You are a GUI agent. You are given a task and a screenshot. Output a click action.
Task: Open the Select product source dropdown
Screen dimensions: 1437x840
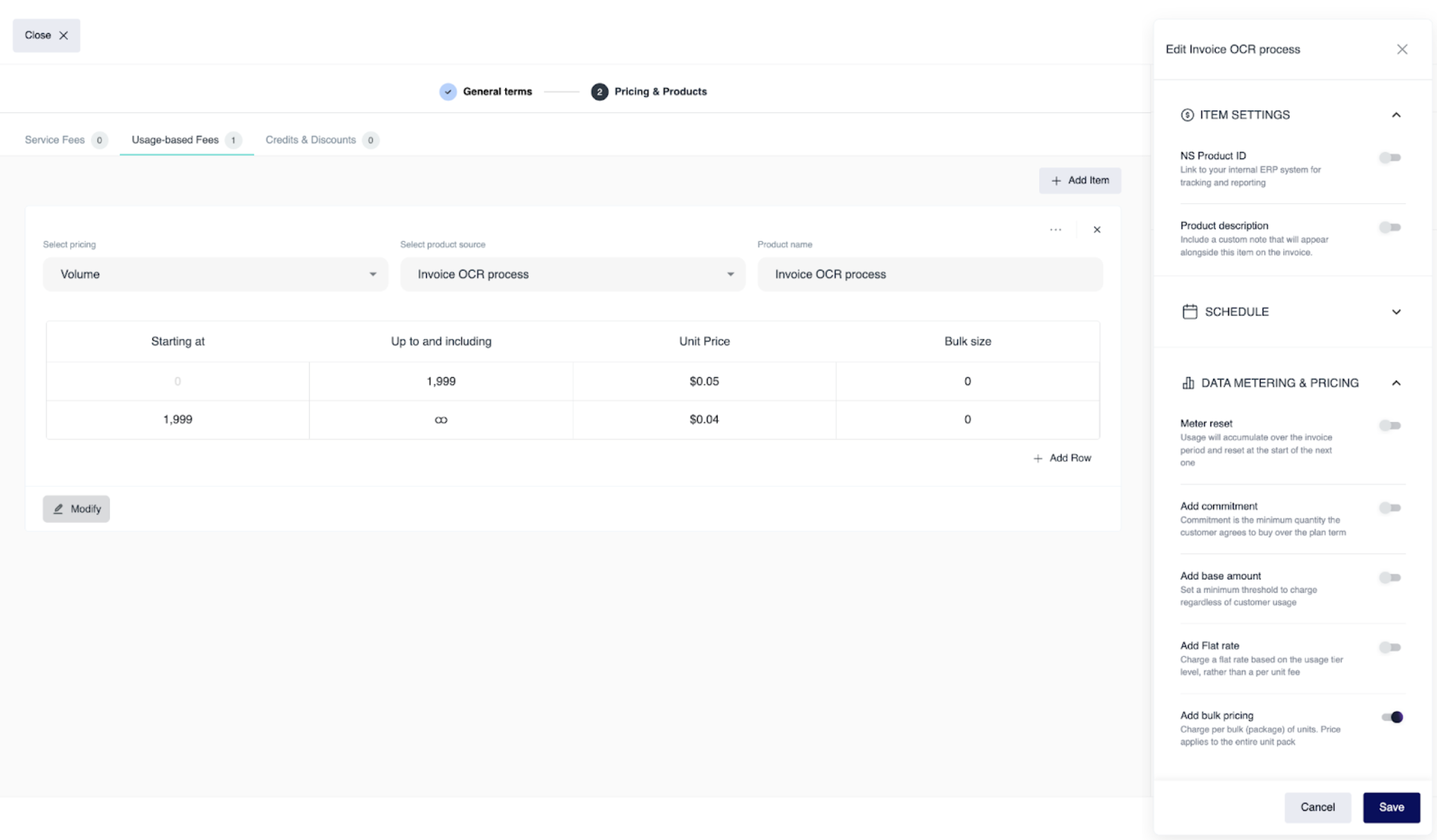click(572, 274)
